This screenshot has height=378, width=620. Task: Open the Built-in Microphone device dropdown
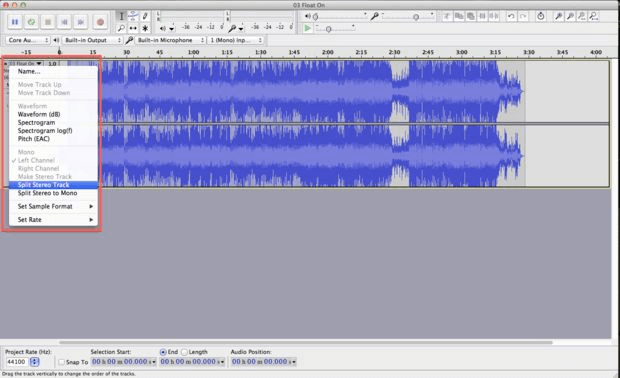pyautogui.click(x=170, y=40)
